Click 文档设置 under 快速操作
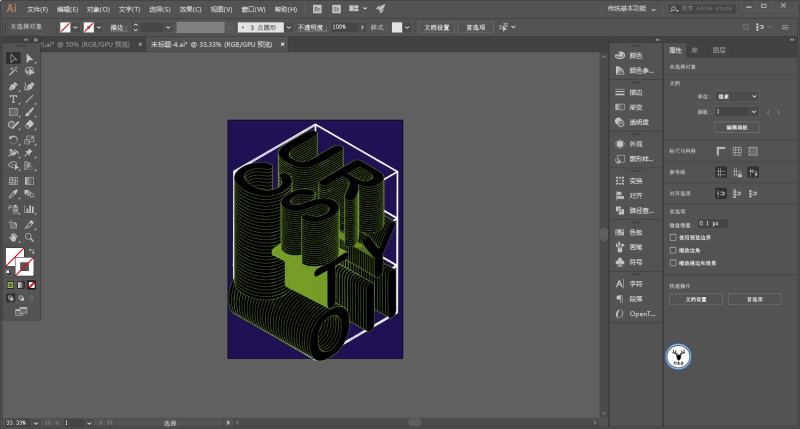 pos(696,299)
